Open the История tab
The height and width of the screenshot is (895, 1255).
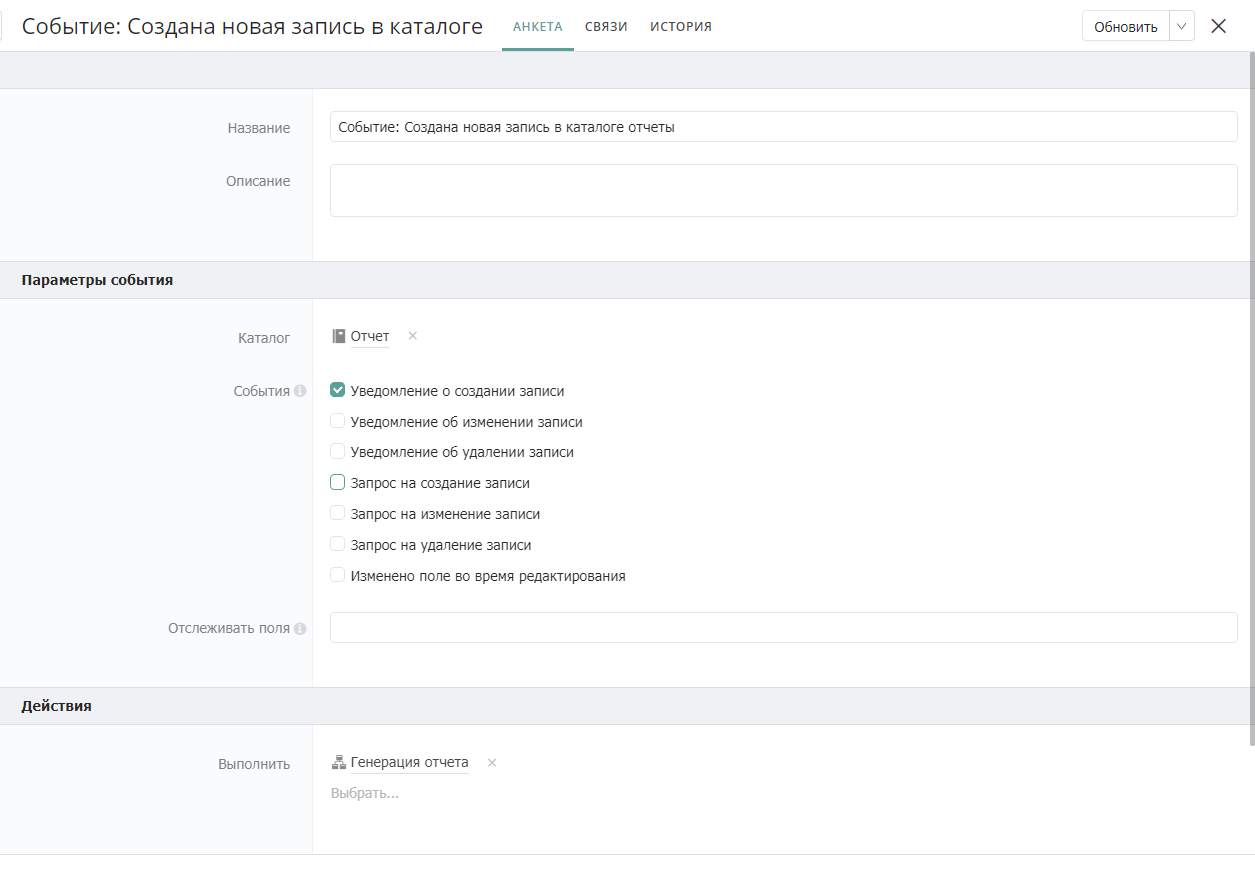(x=680, y=27)
